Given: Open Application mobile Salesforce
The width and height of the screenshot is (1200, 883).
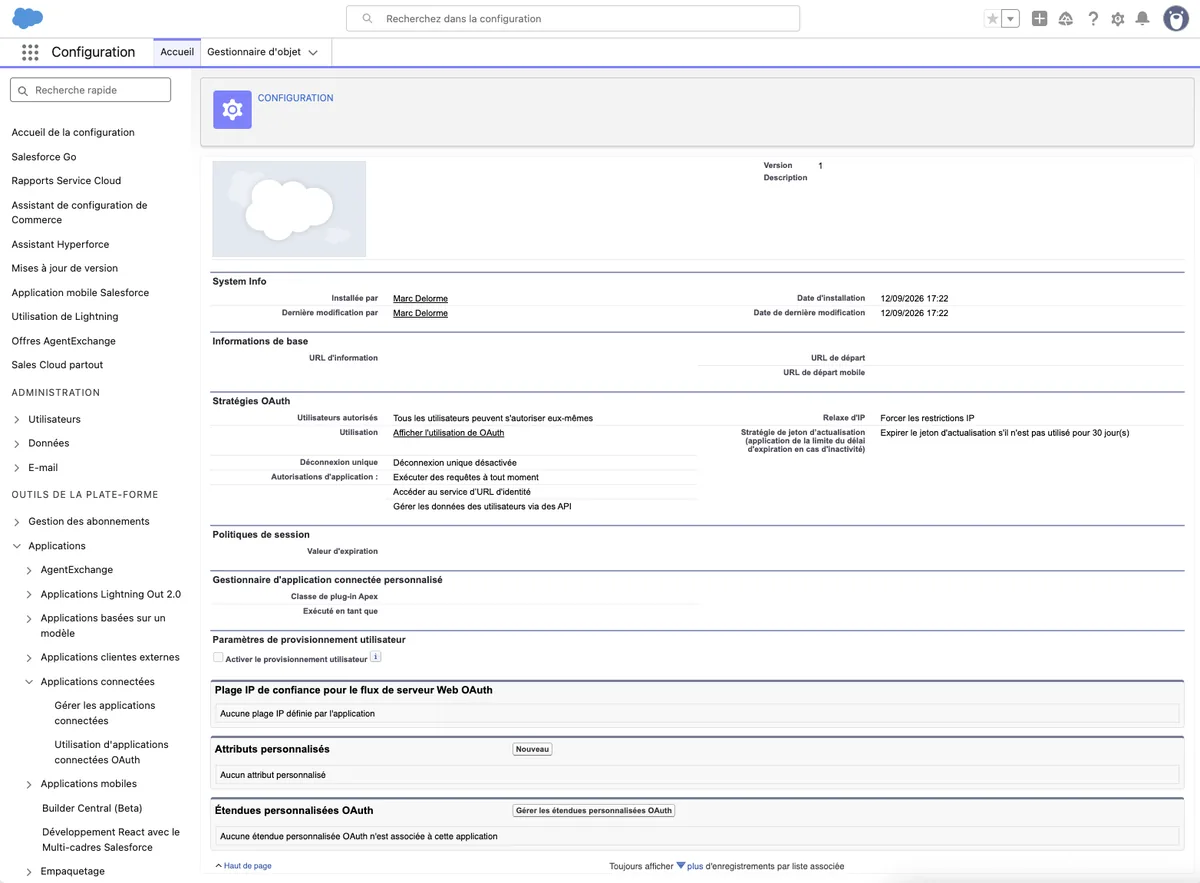Looking at the screenshot, I should pos(80,293).
